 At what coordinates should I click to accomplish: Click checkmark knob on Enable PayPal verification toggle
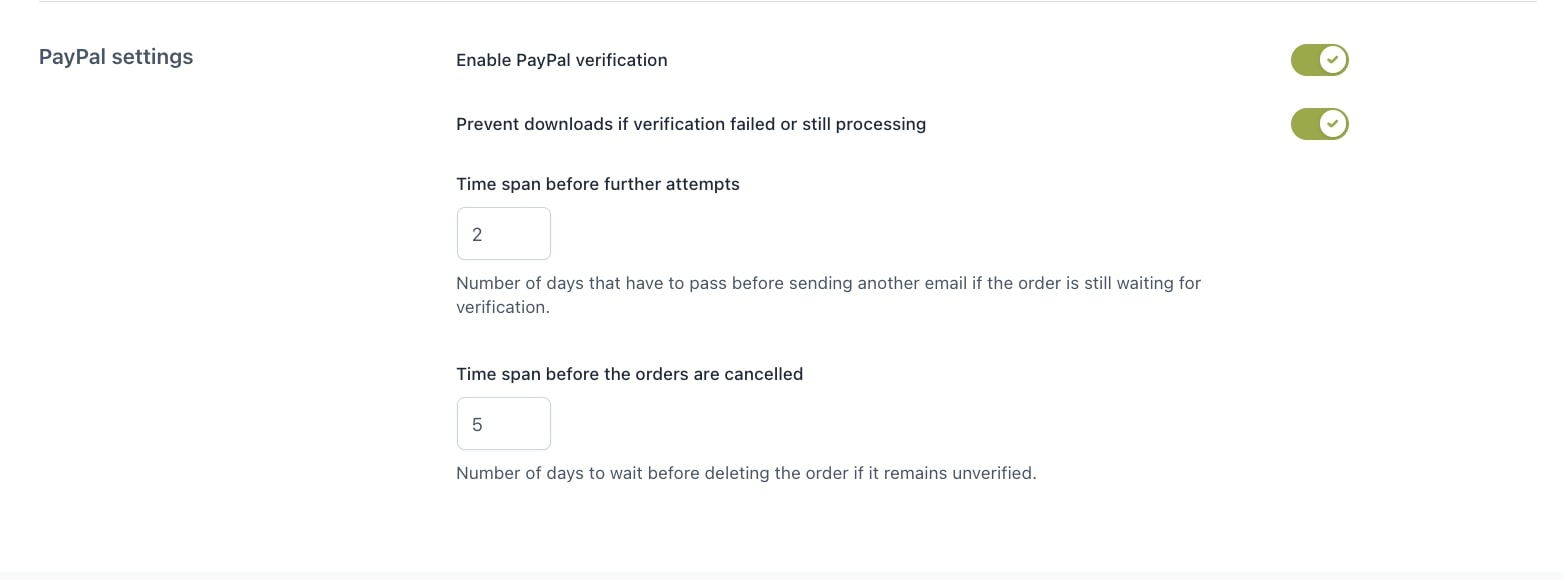1332,60
